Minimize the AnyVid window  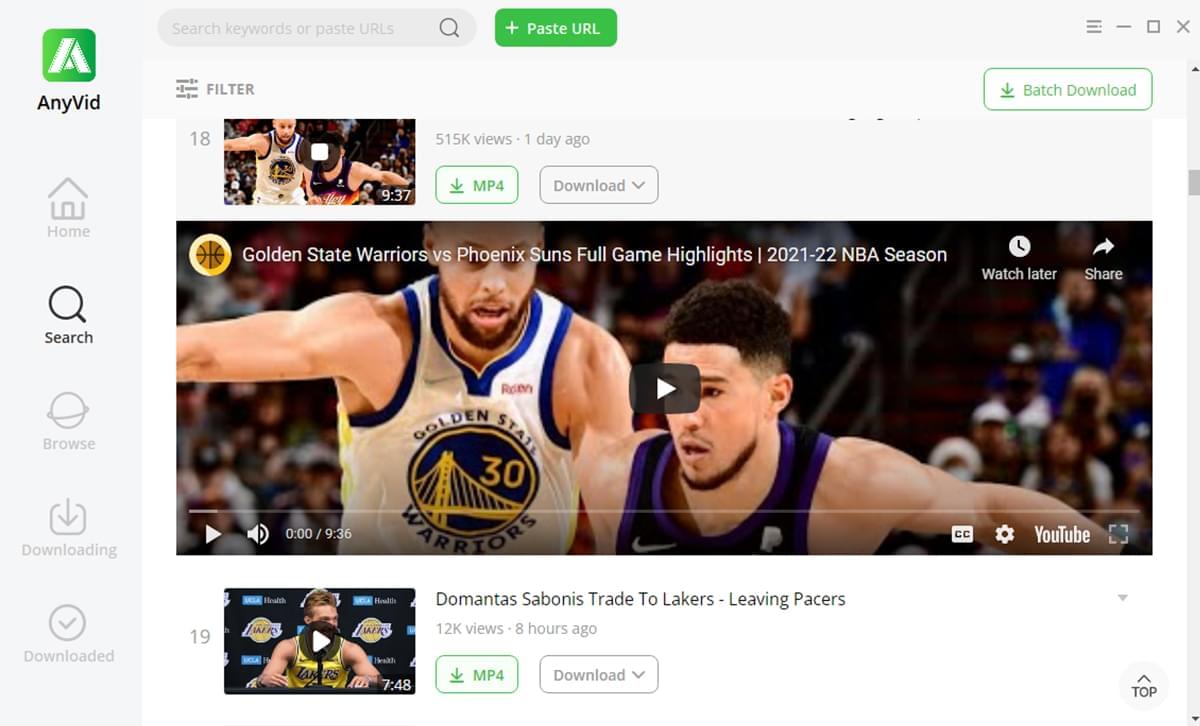coord(1124,27)
